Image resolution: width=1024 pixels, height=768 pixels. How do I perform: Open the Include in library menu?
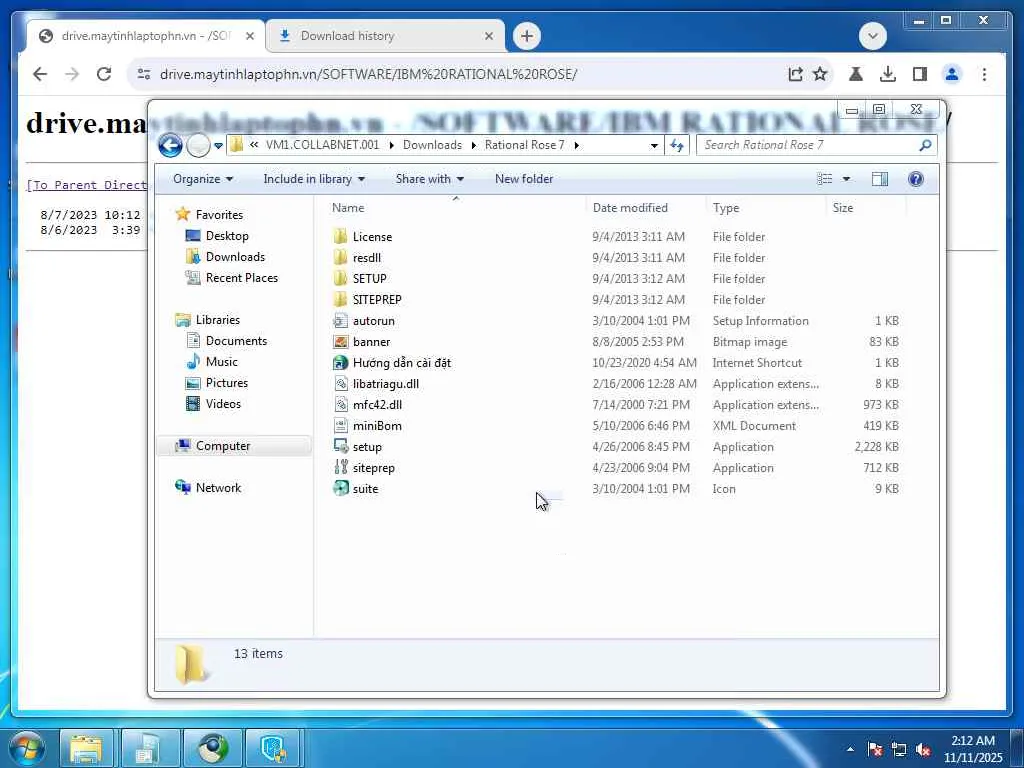point(313,179)
